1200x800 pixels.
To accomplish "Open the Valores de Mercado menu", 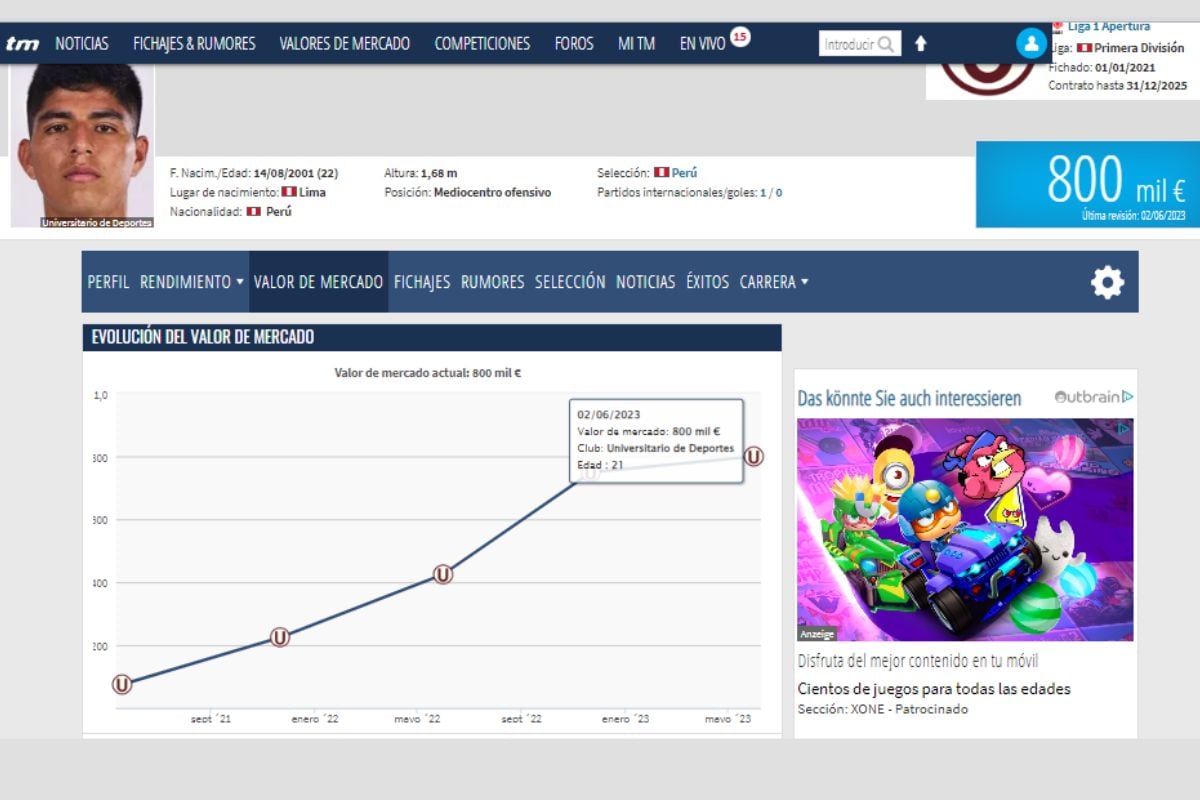I will [x=344, y=44].
